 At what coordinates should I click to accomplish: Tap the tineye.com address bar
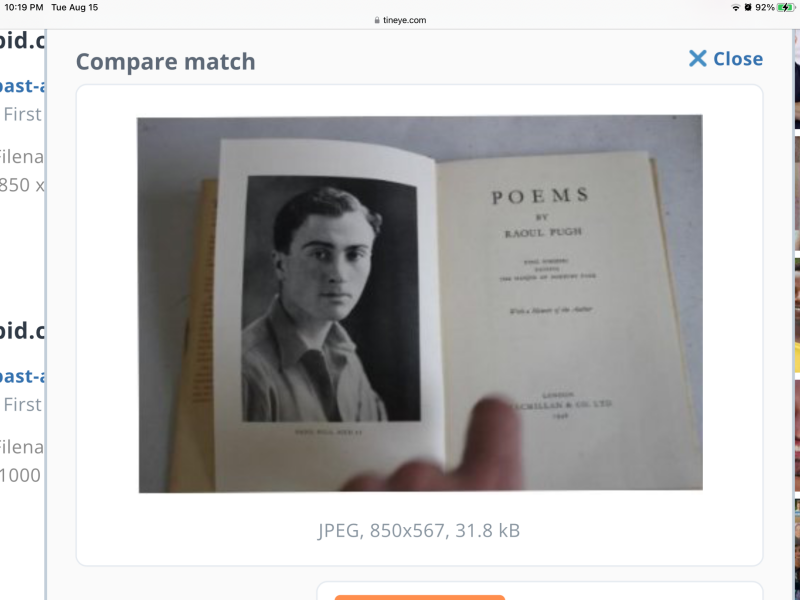pos(400,20)
